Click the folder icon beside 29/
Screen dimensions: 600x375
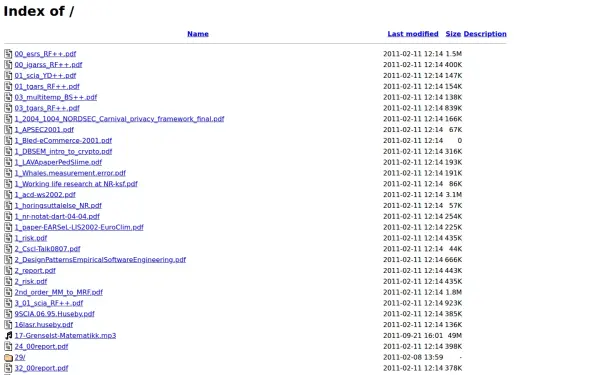pos(8,357)
